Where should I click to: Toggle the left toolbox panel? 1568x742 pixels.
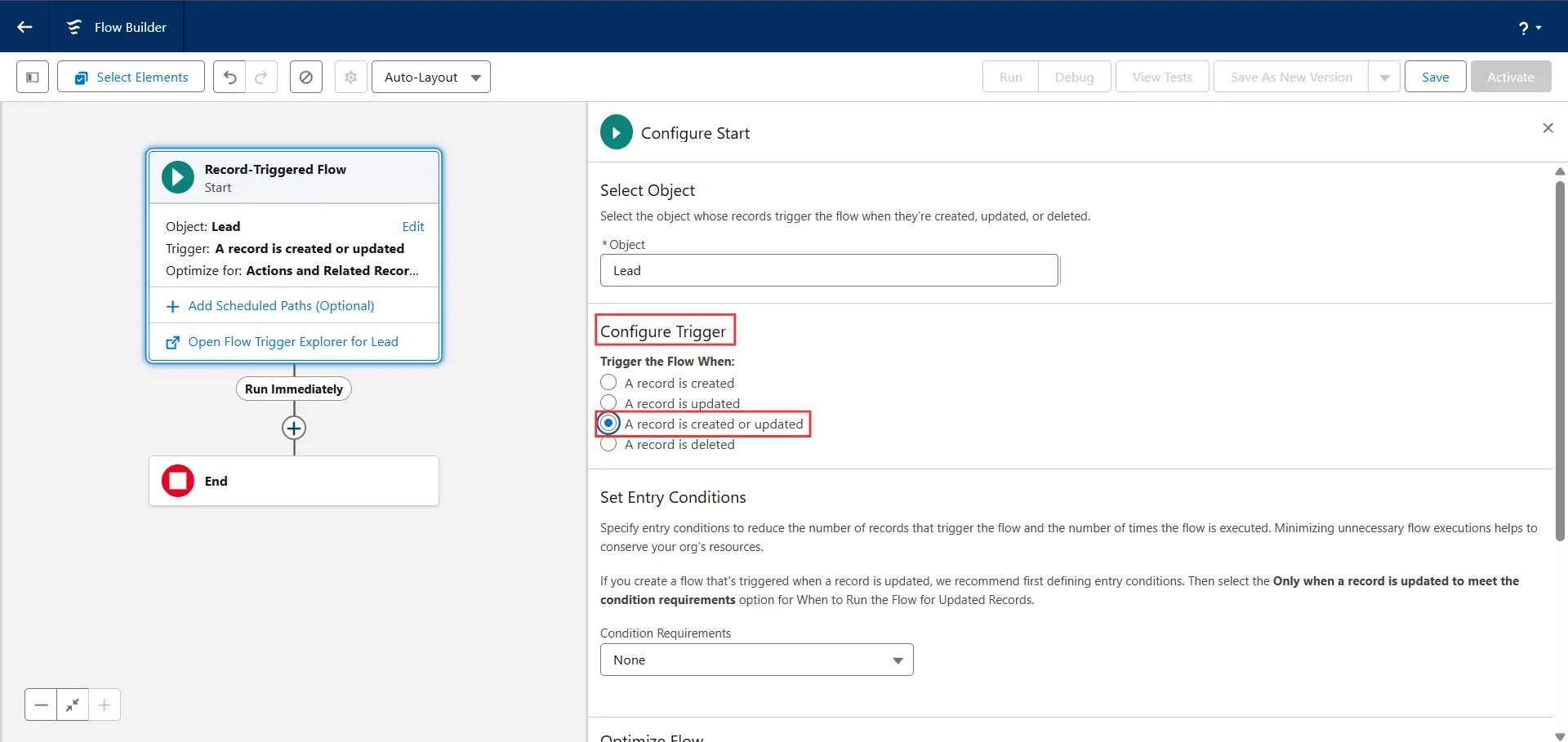(x=33, y=77)
